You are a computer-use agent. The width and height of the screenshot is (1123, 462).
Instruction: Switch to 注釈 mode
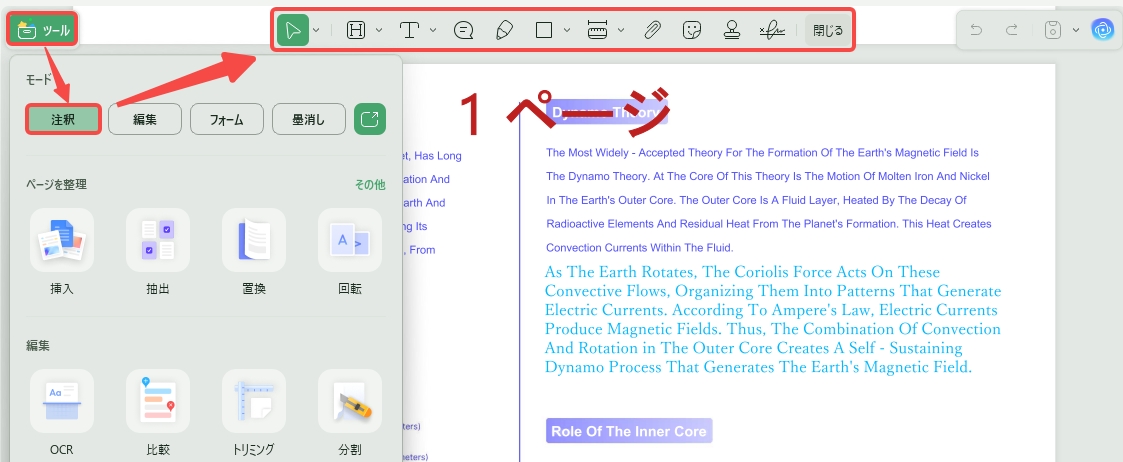[x=63, y=119]
